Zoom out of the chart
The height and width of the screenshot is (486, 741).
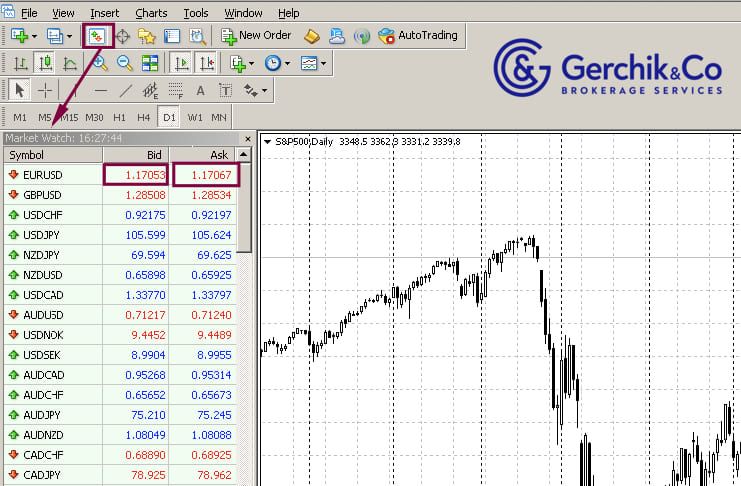[x=125, y=63]
